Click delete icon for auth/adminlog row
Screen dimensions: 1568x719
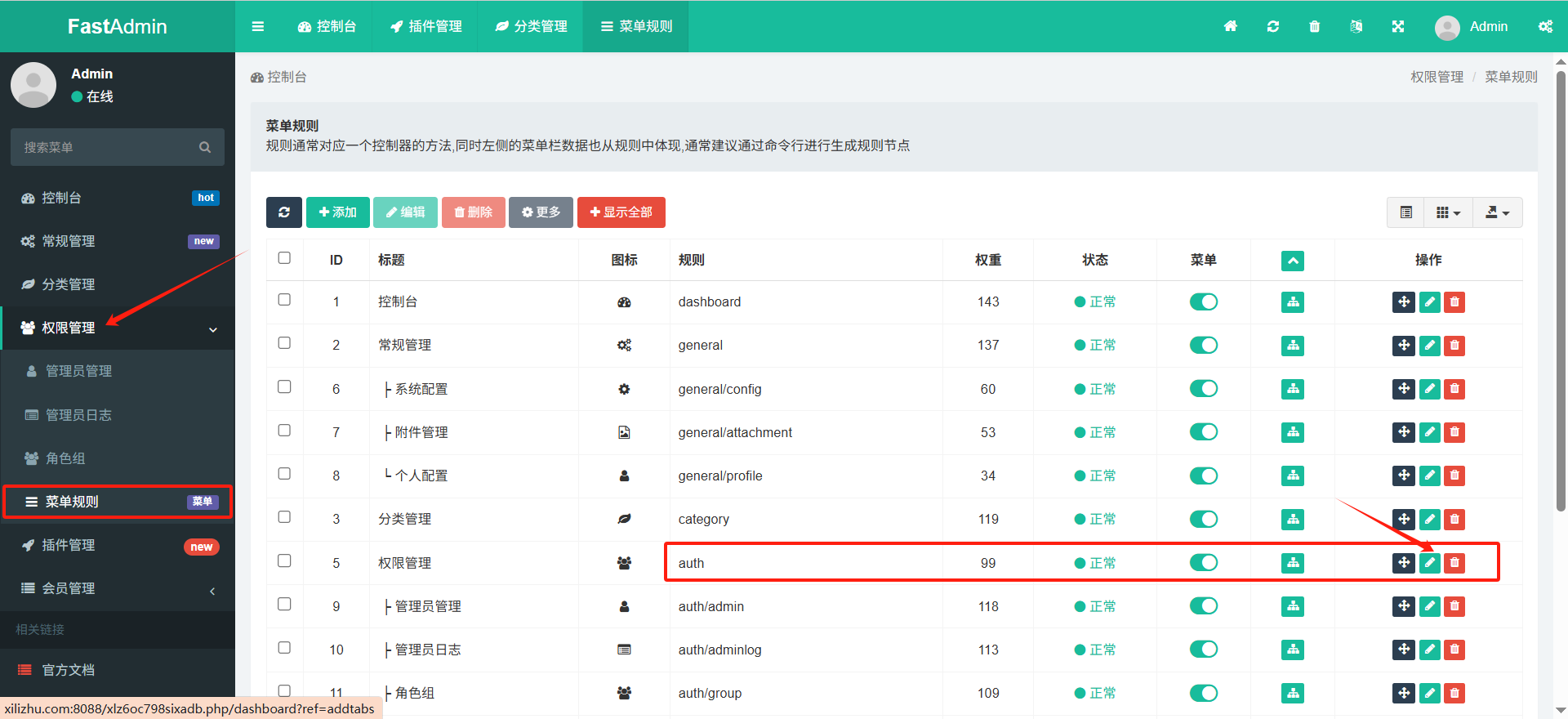click(x=1454, y=650)
